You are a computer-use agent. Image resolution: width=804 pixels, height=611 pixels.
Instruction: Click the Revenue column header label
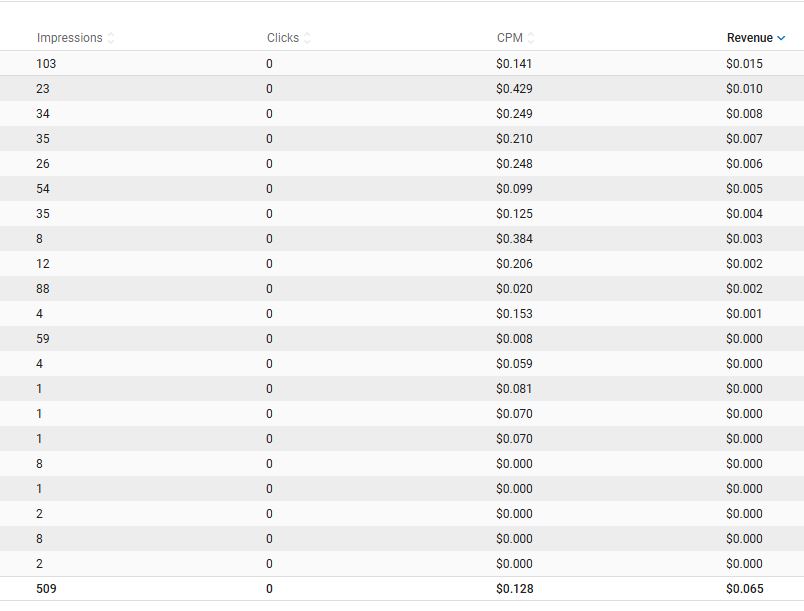click(749, 38)
